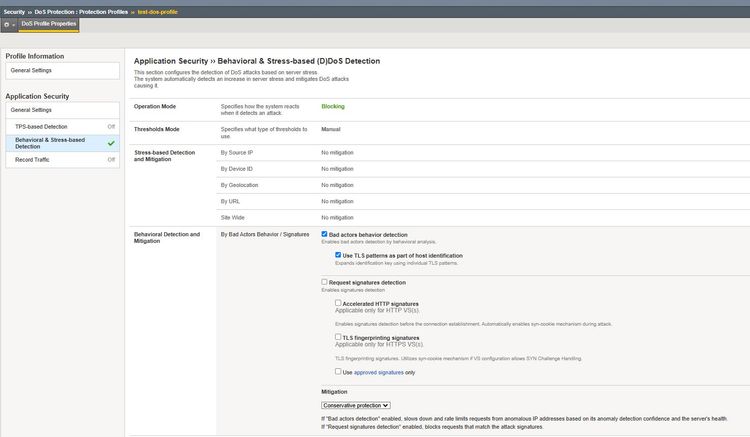
Task: Click the Manual thresholds mode value
Action: 331,129
